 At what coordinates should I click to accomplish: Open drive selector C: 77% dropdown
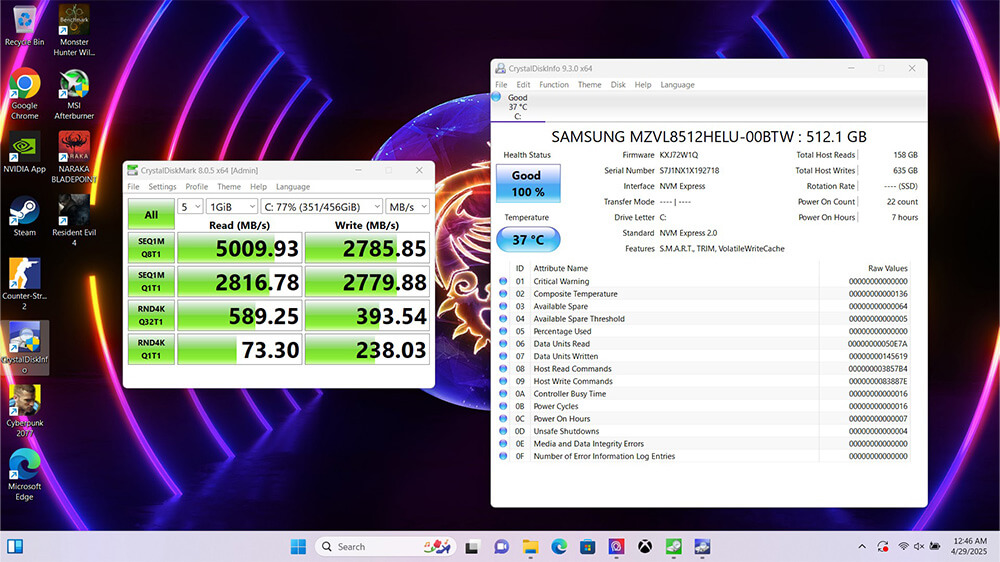pos(322,207)
